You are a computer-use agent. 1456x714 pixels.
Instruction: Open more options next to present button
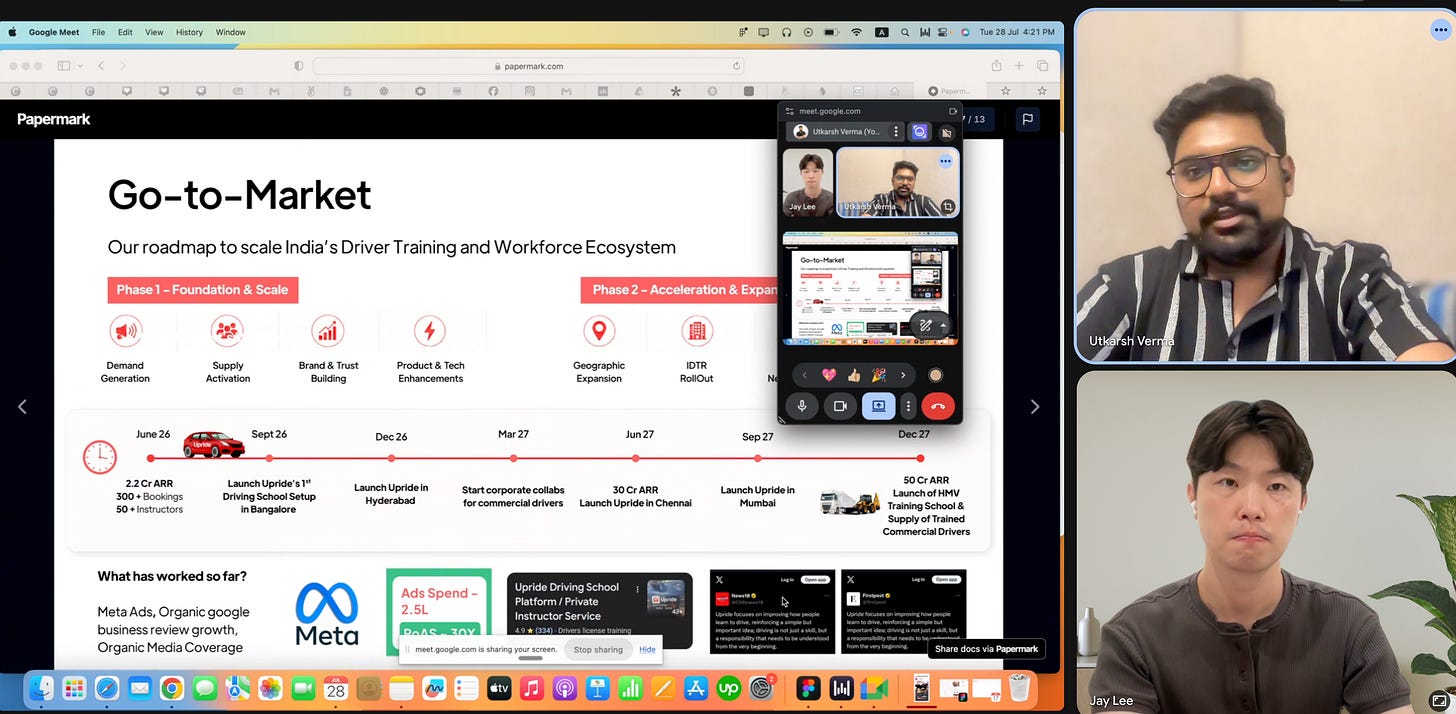point(908,406)
